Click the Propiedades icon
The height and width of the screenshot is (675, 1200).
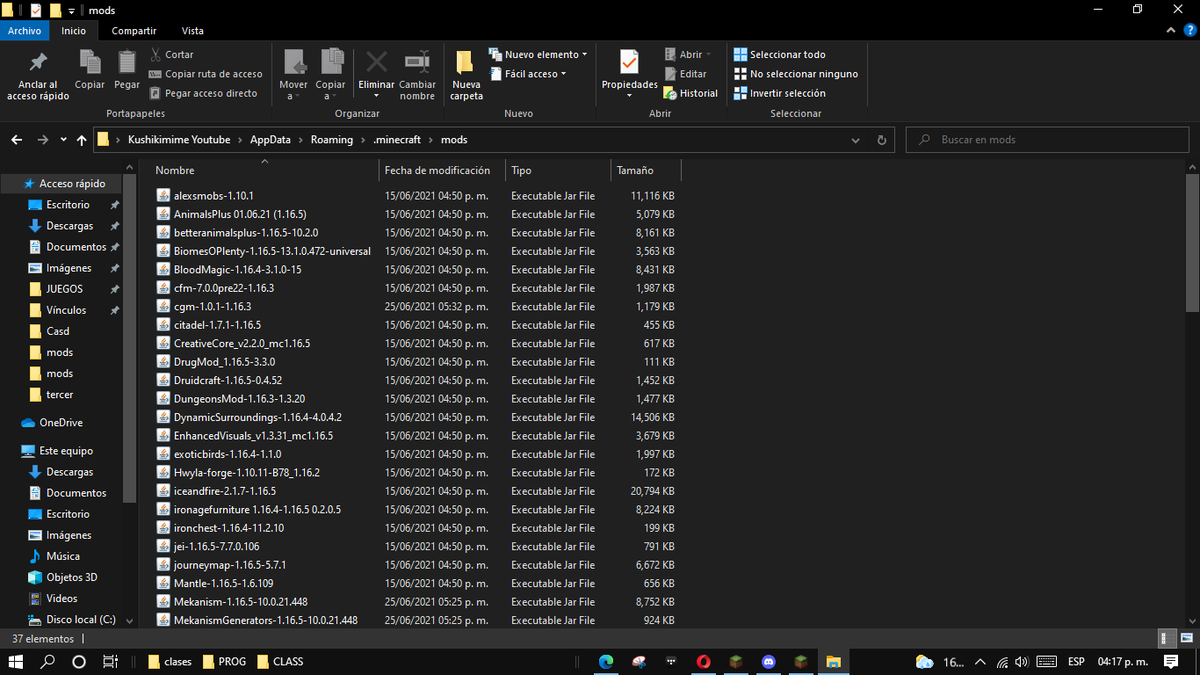pos(629,62)
